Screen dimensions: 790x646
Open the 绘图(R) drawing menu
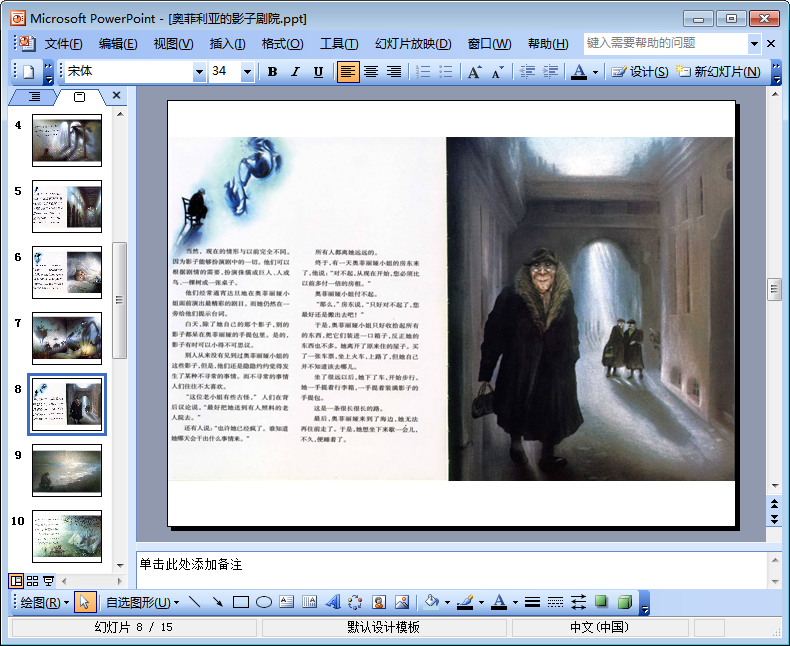(44, 602)
